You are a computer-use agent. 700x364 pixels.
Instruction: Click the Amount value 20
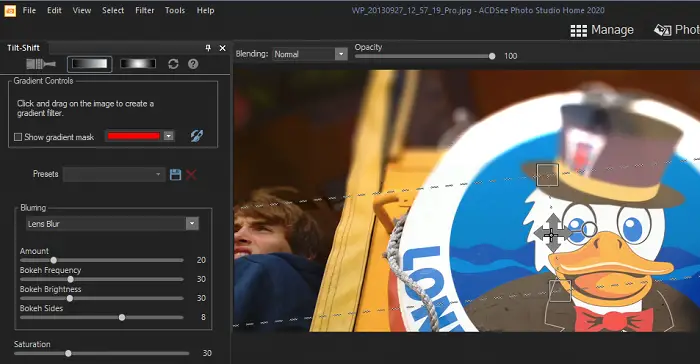(x=201, y=260)
